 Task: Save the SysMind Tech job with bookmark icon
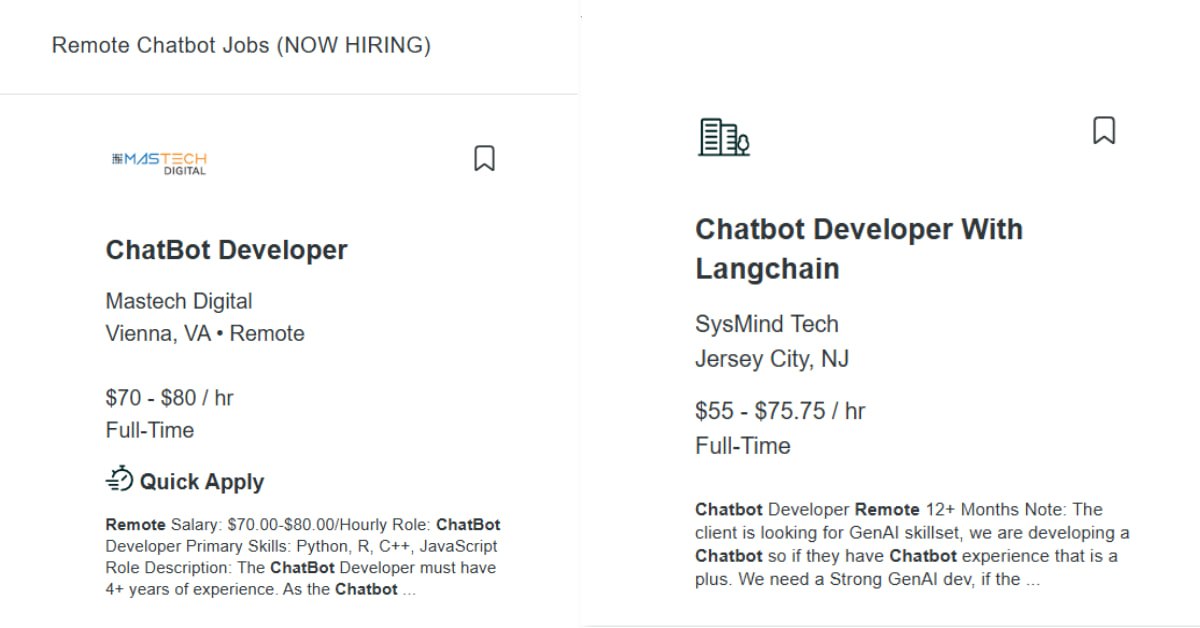[1104, 131]
